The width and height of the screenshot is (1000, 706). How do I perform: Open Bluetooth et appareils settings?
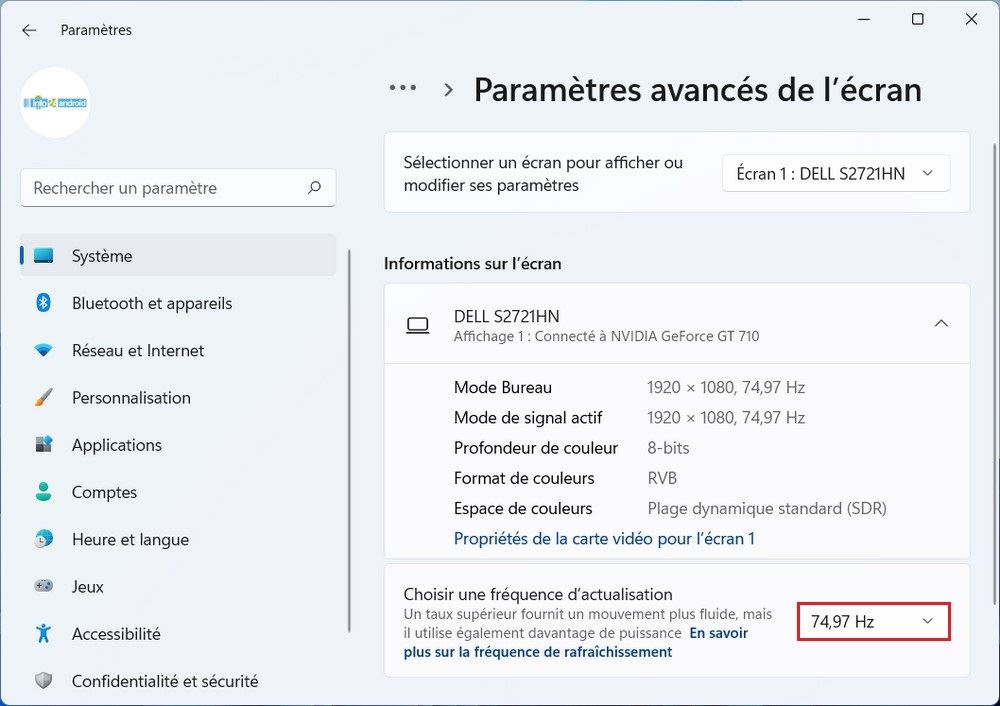pyautogui.click(x=44, y=303)
